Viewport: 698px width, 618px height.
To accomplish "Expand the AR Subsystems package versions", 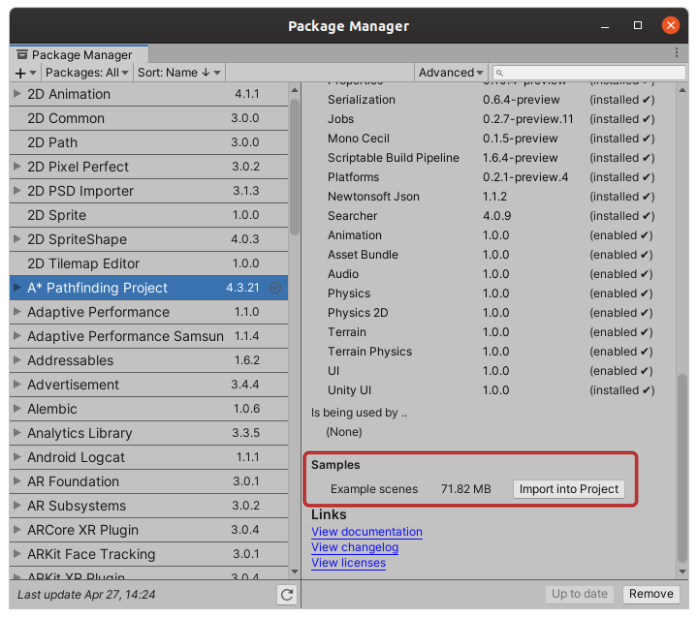I will pos(17,505).
